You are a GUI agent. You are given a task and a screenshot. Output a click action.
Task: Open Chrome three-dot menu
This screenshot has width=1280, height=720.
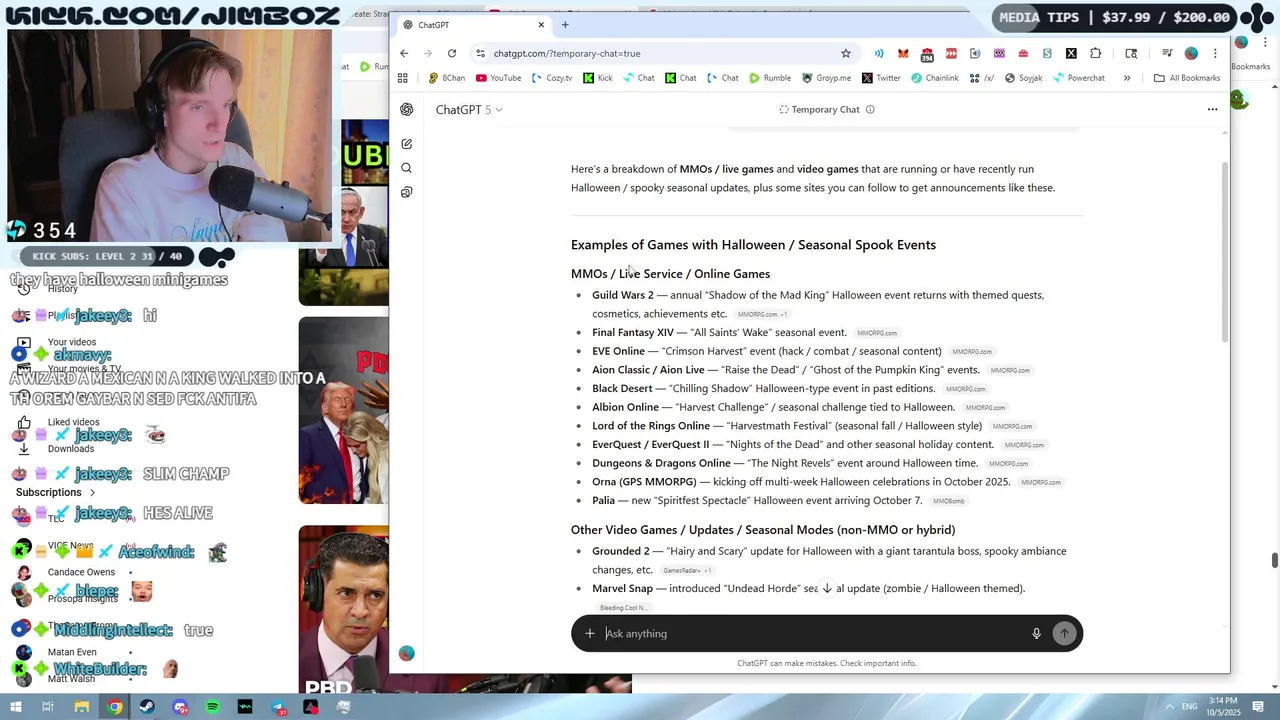point(1215,53)
